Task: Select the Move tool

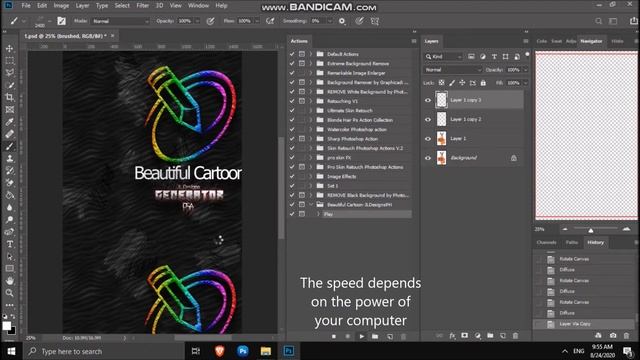Action: (9, 49)
